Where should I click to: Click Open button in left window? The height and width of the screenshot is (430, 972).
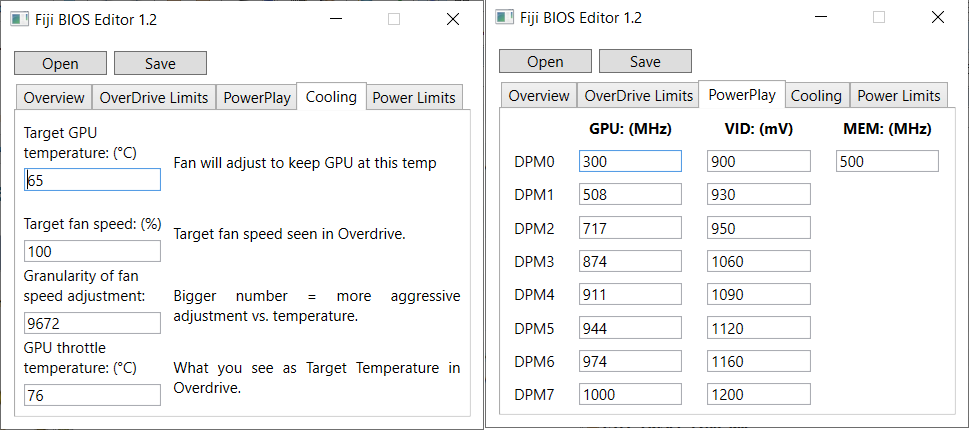point(60,63)
